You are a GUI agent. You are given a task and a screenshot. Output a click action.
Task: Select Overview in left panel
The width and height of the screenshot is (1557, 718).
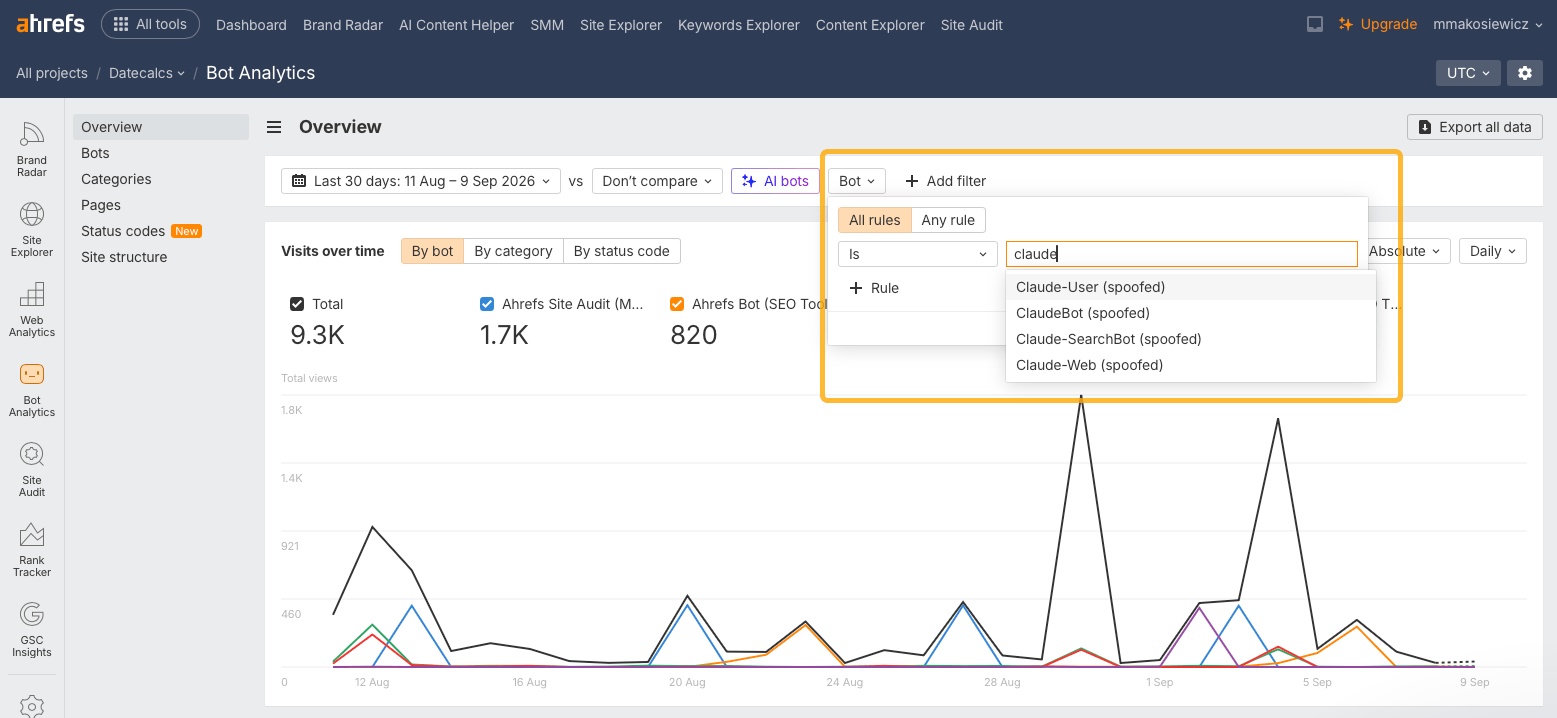click(160, 127)
